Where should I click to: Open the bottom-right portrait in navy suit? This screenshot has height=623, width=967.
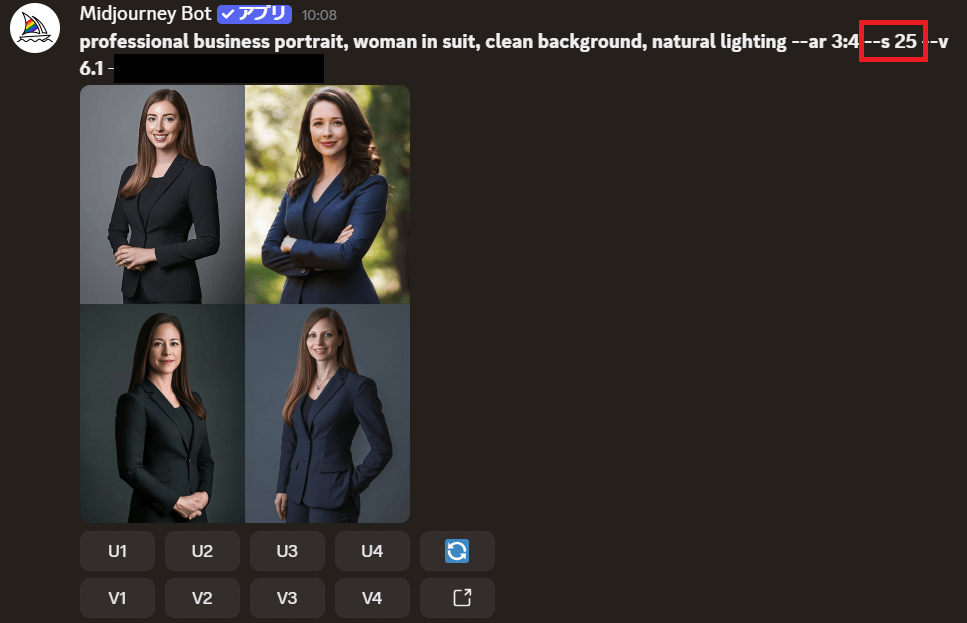pyautogui.click(x=327, y=413)
